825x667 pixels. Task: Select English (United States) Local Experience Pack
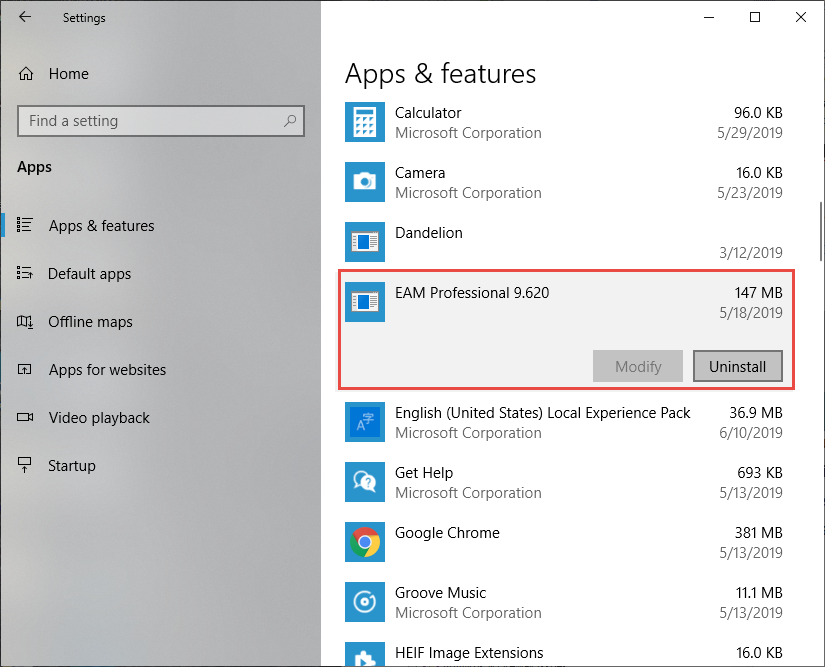point(542,413)
